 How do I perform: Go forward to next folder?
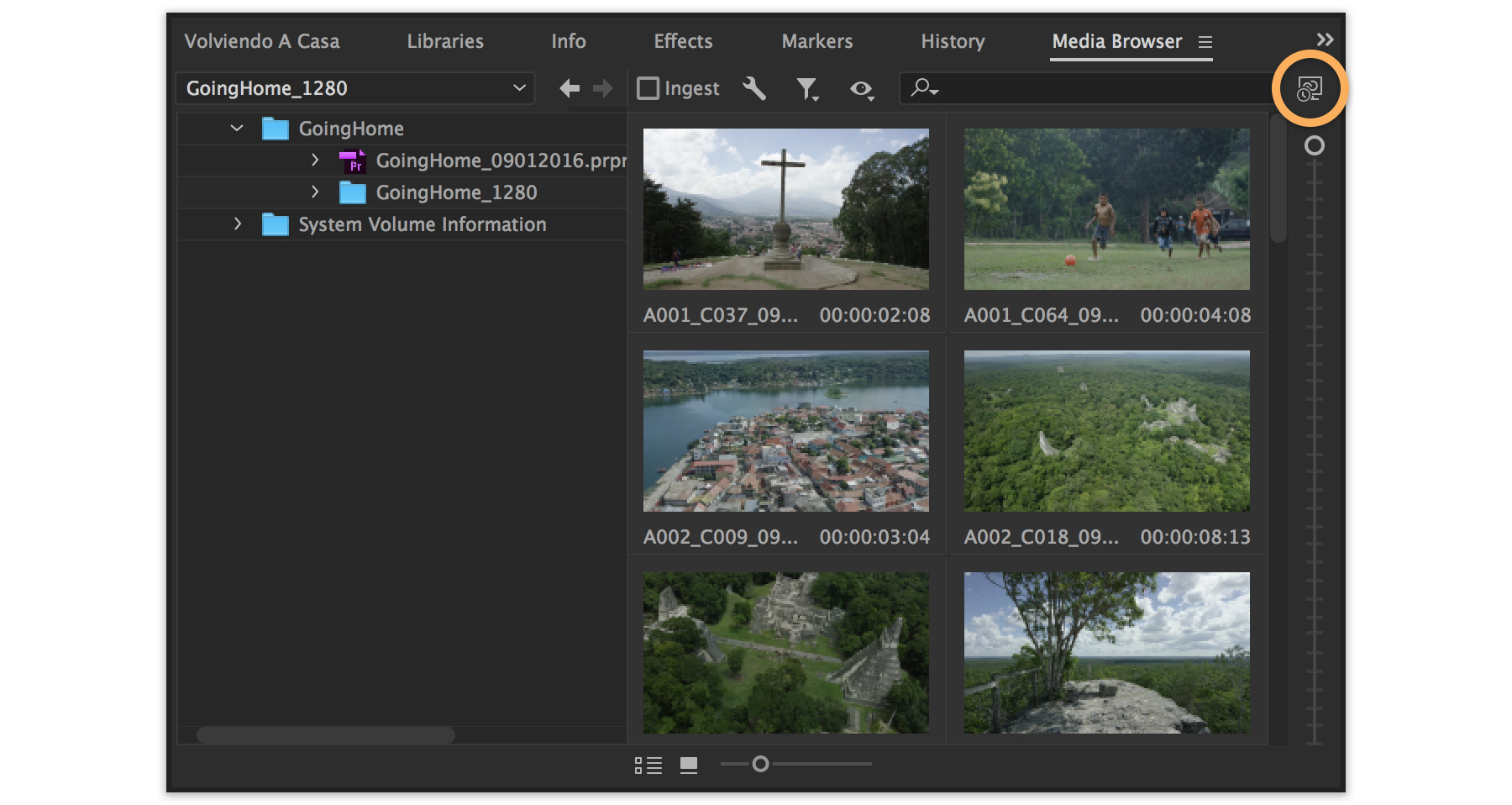603,88
